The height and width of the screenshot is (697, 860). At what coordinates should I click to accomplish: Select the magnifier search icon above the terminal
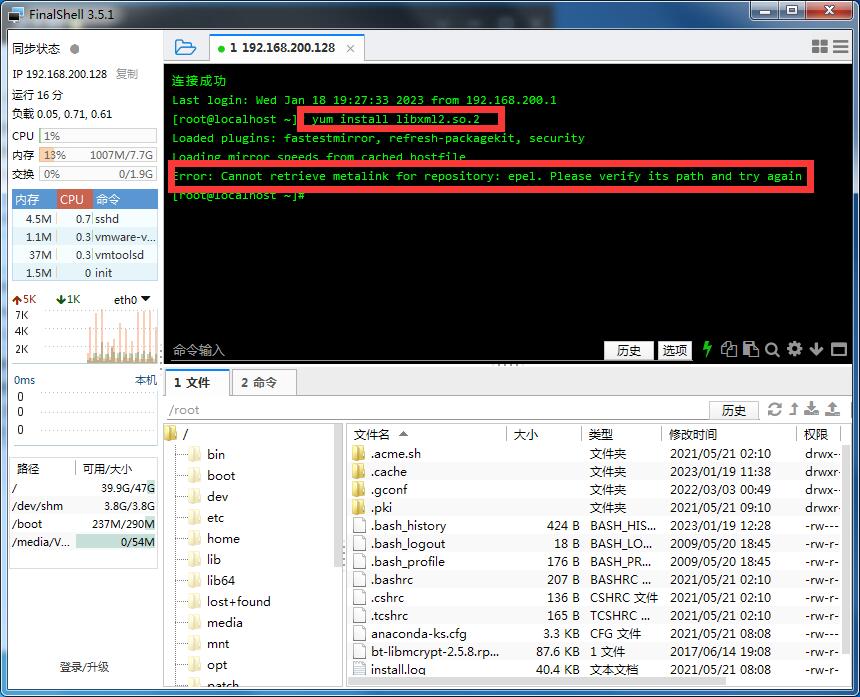coord(770,350)
